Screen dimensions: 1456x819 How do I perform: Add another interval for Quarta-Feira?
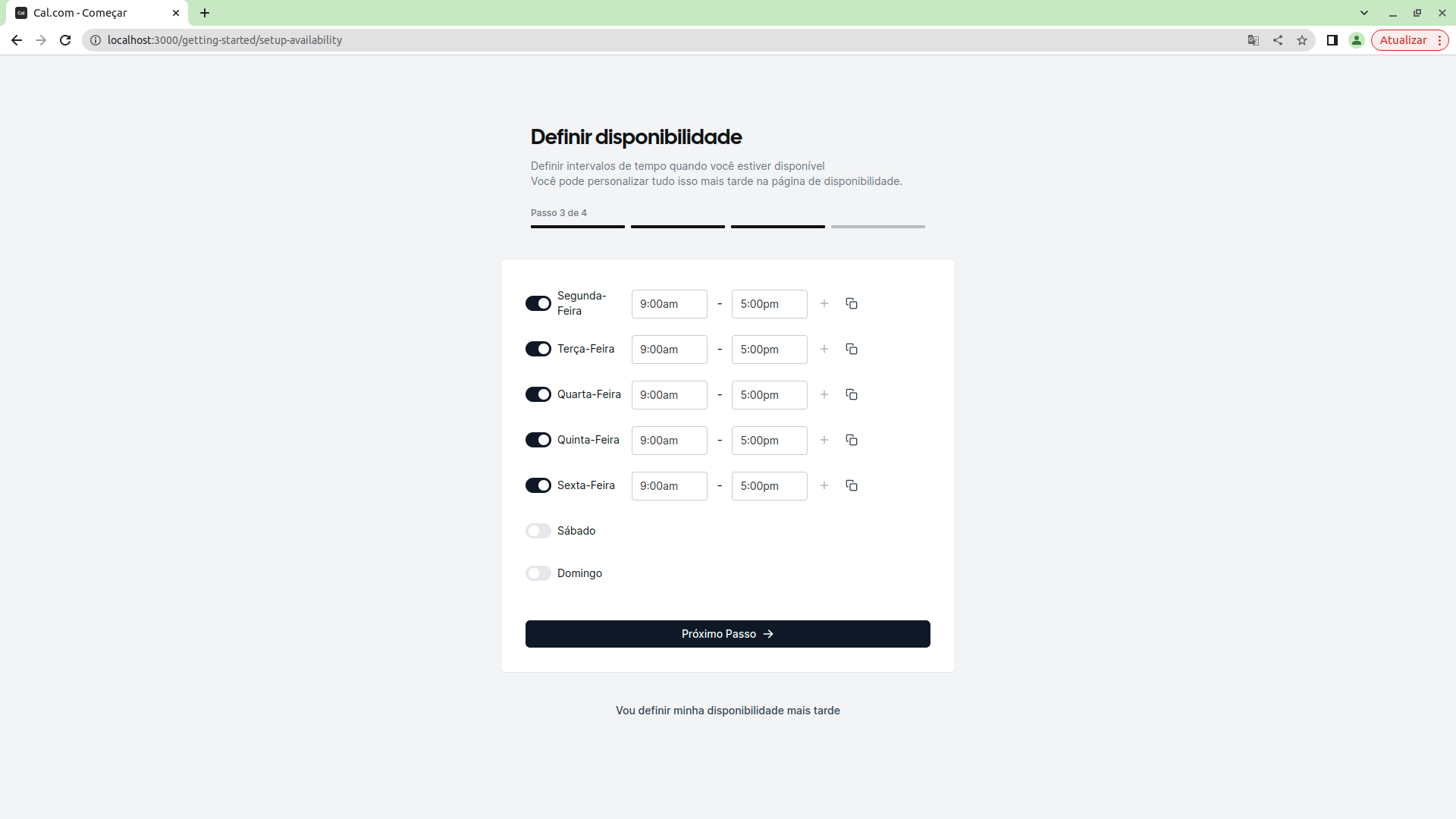[x=824, y=394]
